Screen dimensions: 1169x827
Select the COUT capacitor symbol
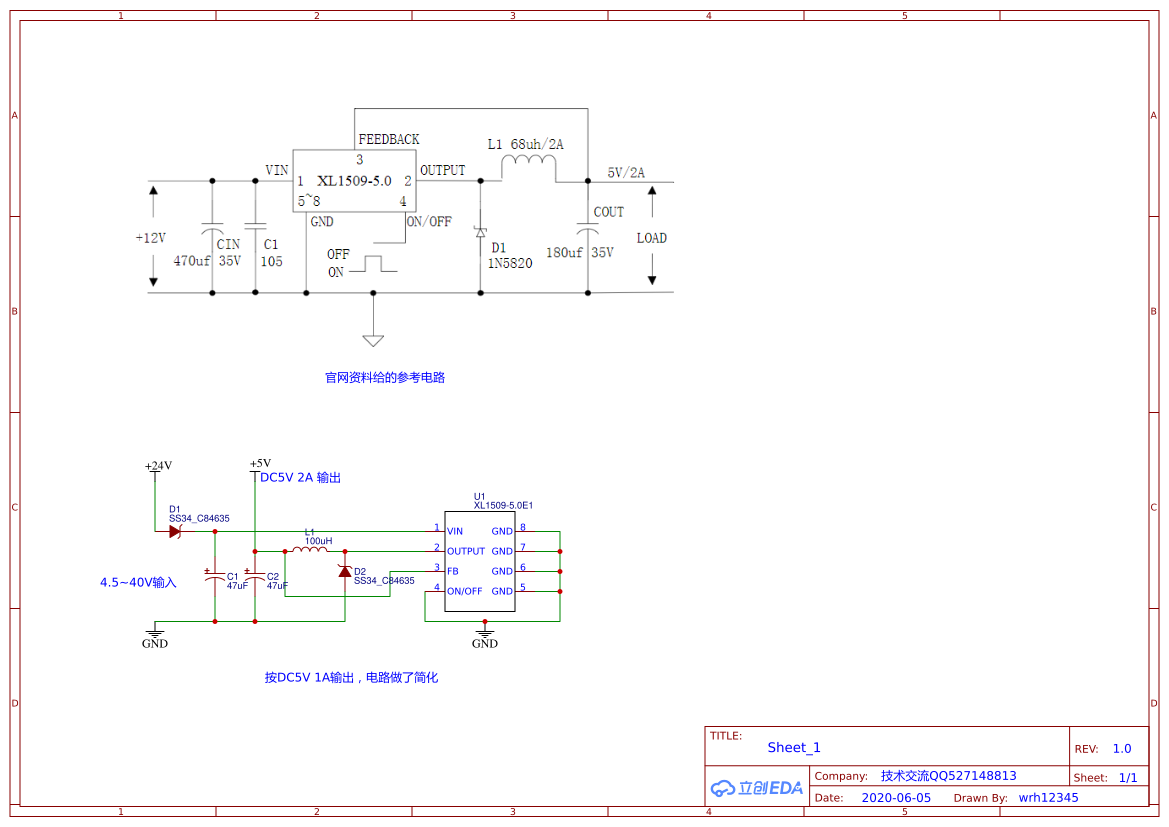(x=587, y=228)
